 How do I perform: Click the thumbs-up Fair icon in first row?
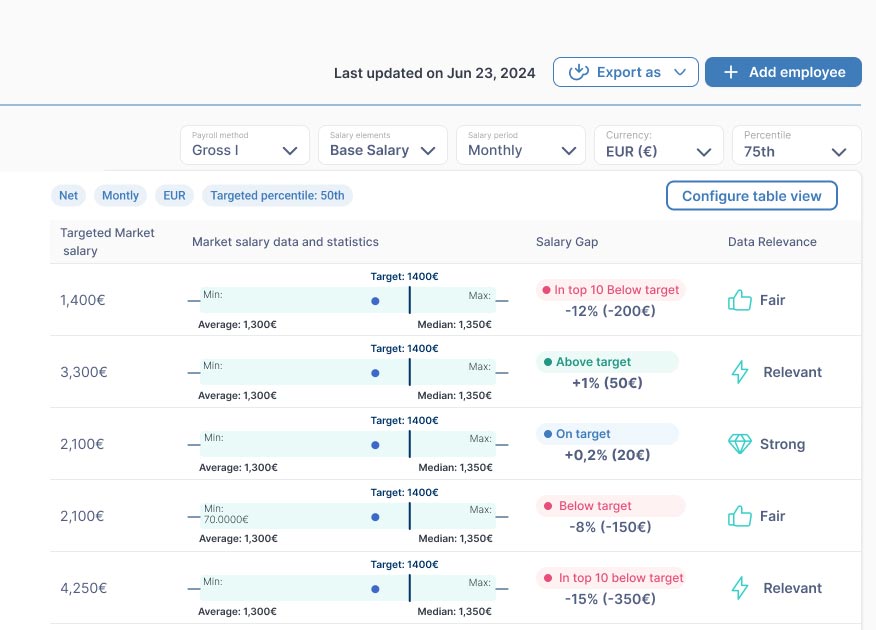click(x=739, y=300)
